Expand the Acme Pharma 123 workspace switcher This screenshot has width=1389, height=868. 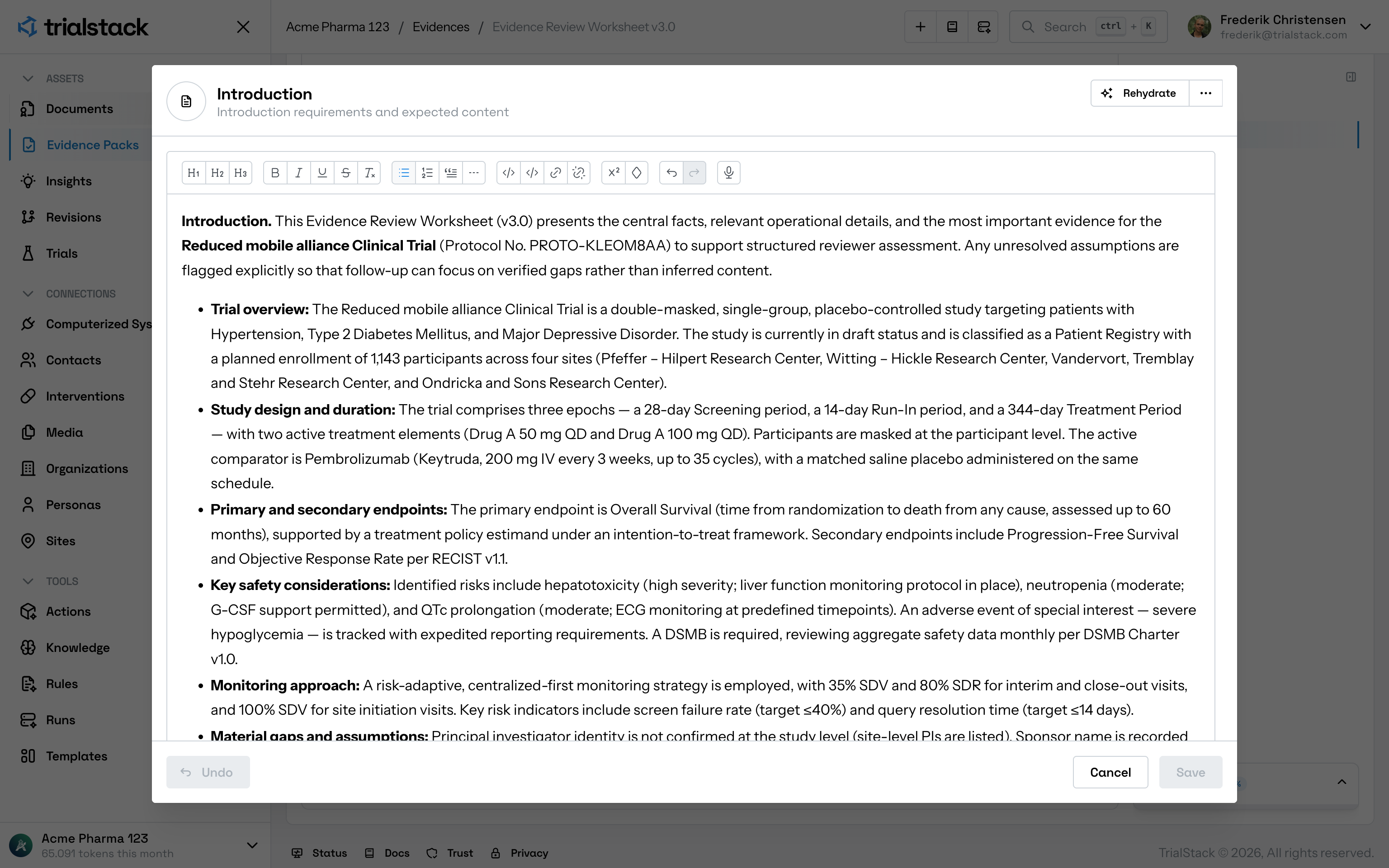251,845
